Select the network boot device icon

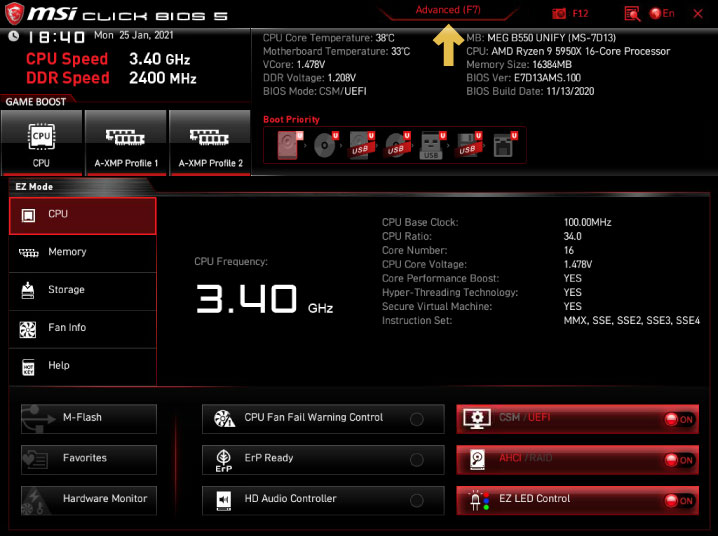(x=505, y=146)
